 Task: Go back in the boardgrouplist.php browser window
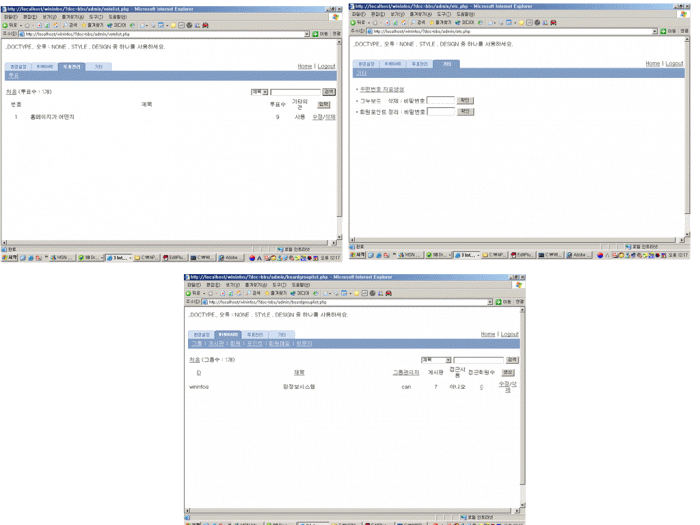(193, 293)
